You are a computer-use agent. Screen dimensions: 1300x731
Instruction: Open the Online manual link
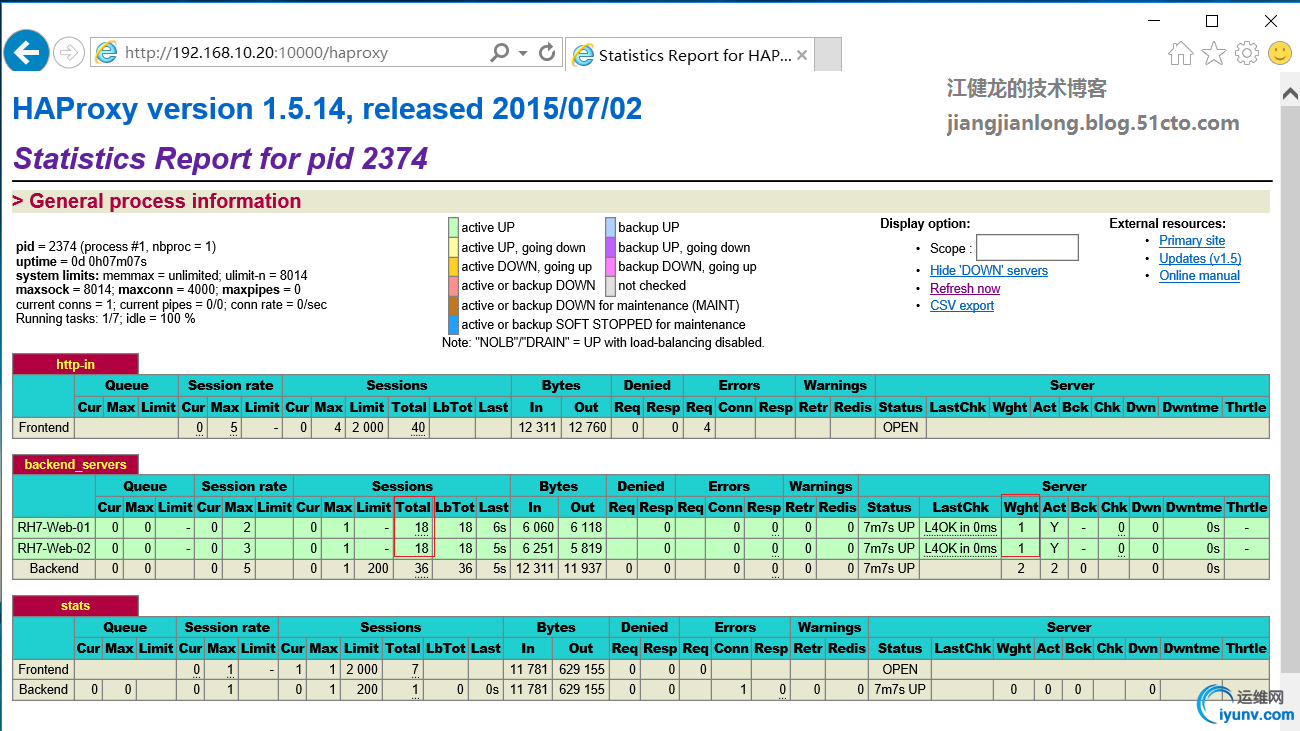click(1199, 276)
